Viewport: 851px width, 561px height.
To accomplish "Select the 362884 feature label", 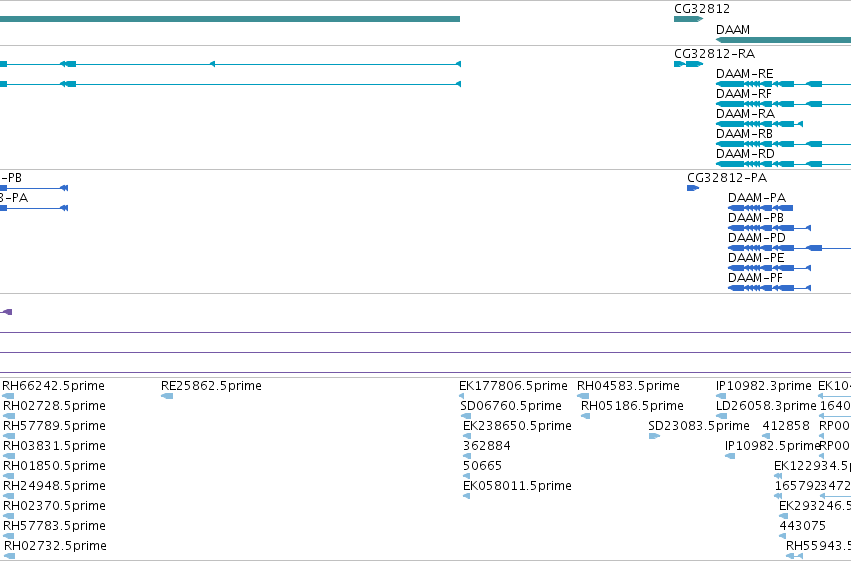I will [487, 446].
